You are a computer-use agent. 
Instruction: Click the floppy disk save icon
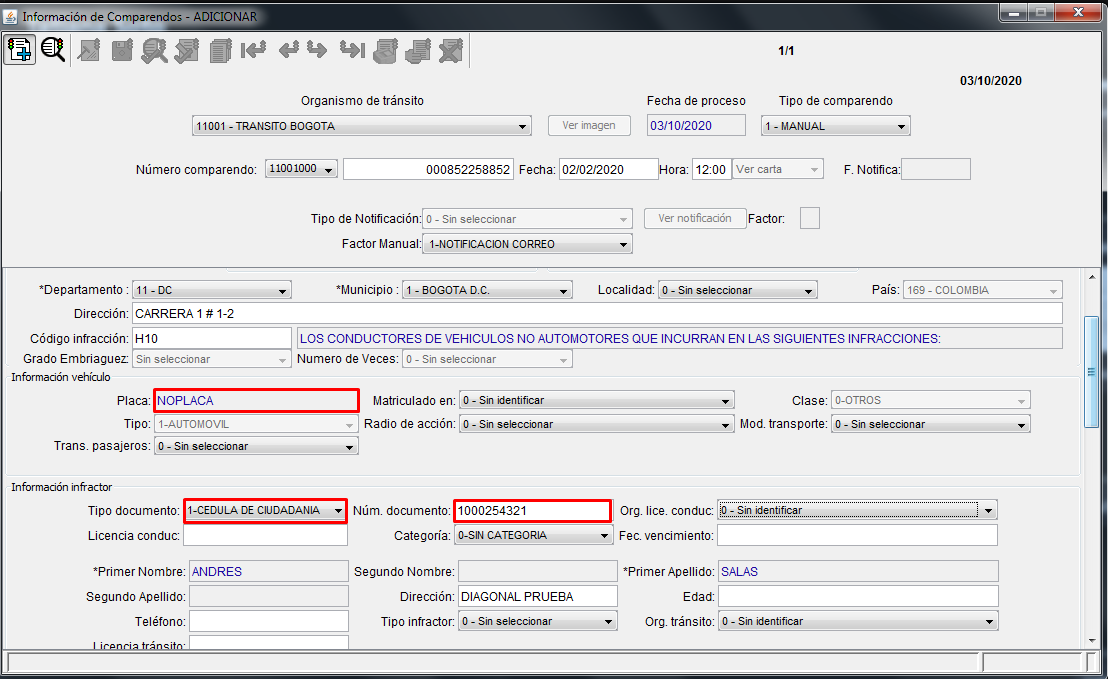(x=122, y=49)
